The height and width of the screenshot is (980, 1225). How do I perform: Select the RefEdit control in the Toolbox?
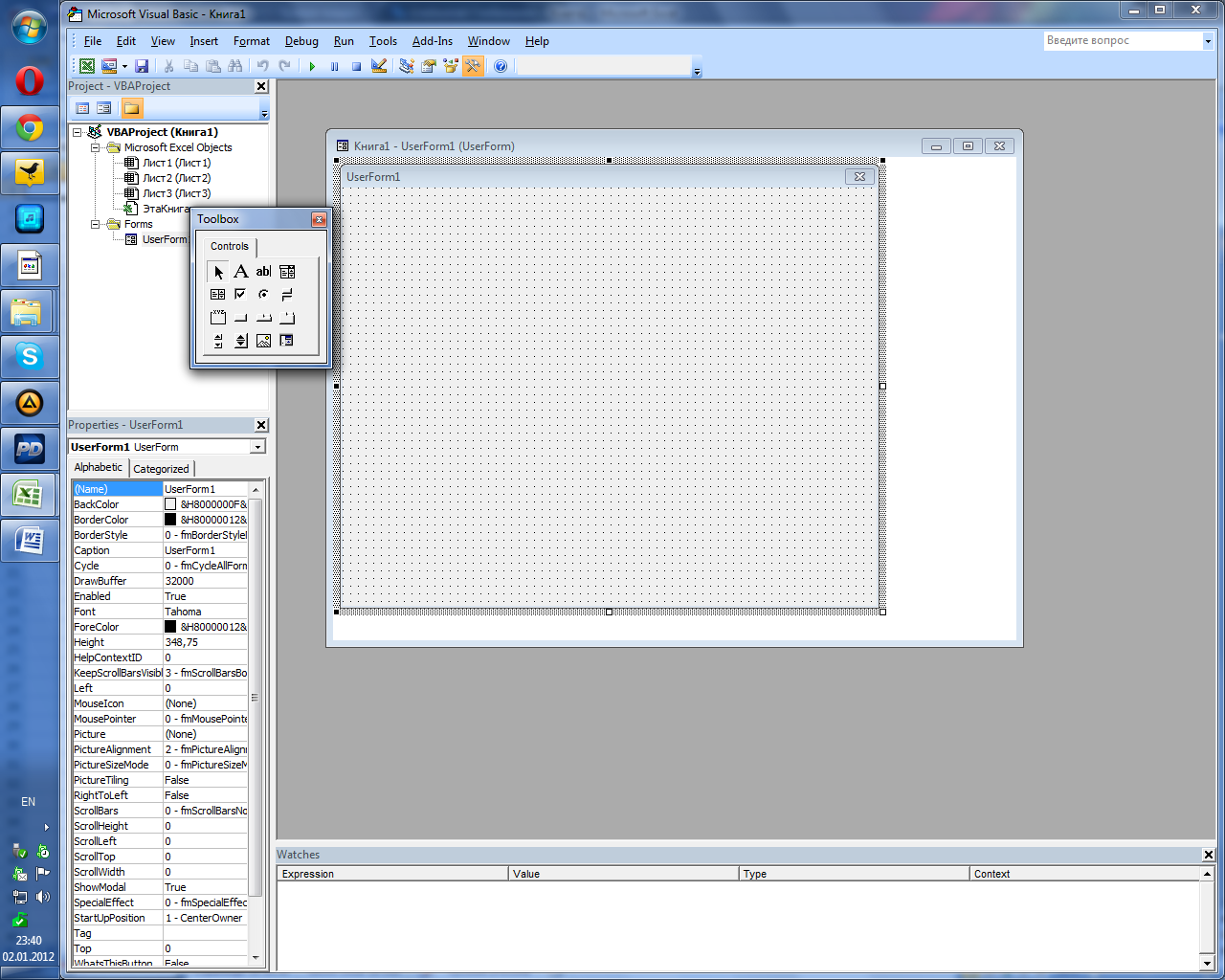tap(286, 341)
